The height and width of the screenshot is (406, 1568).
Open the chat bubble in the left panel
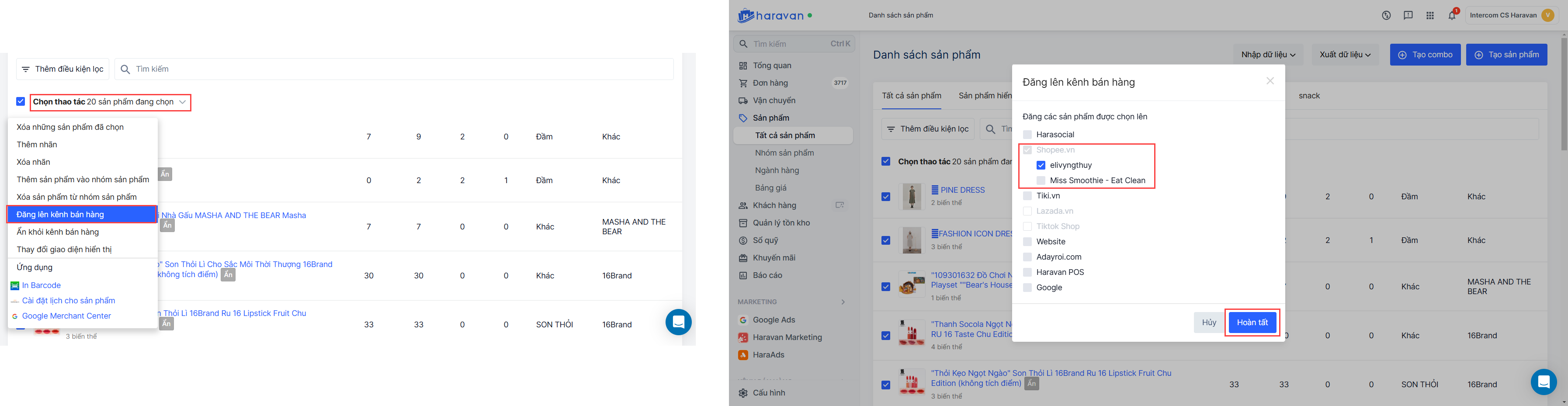point(678,322)
